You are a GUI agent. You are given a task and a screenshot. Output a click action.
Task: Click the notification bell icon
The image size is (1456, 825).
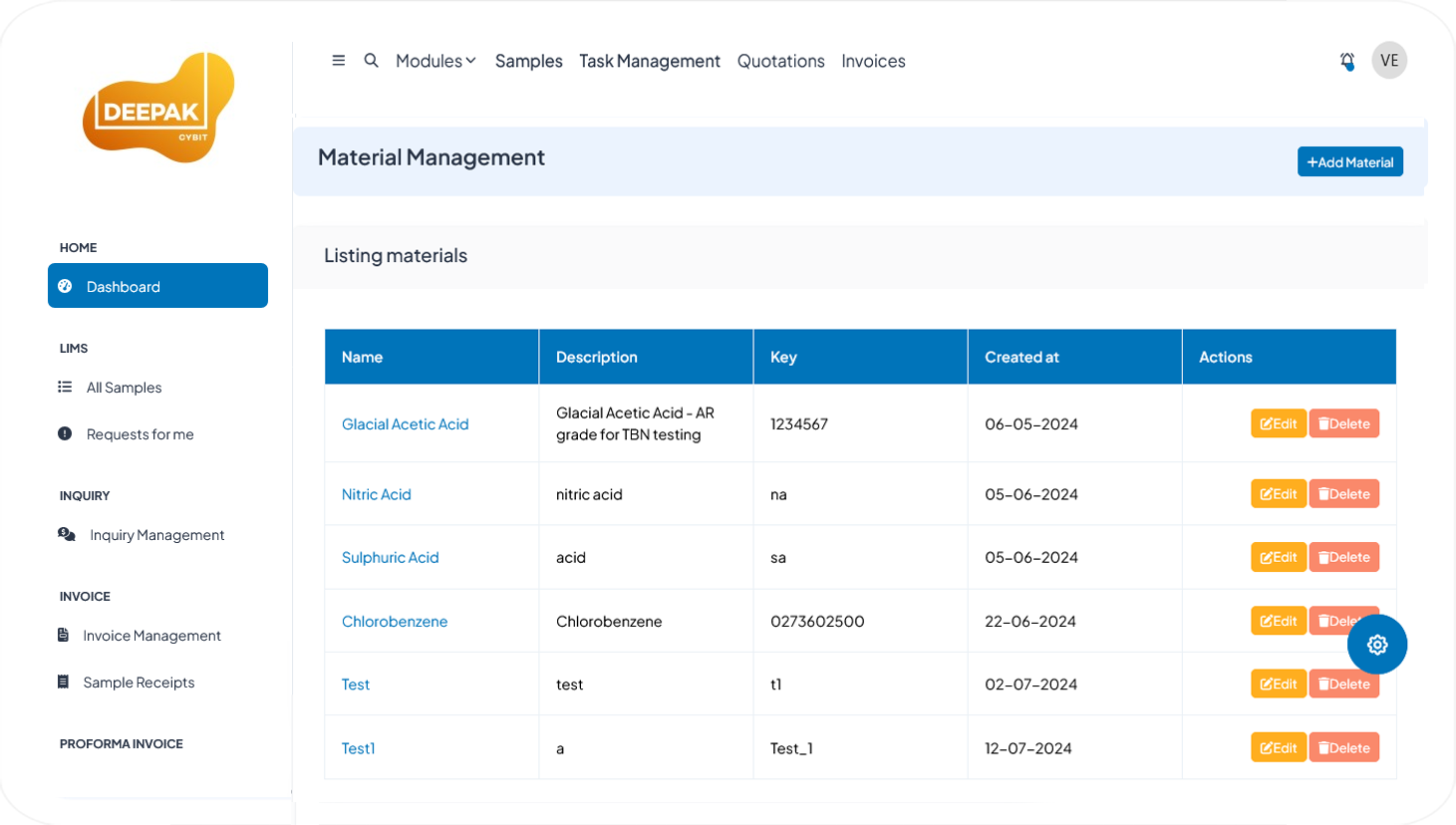pos(1347,62)
